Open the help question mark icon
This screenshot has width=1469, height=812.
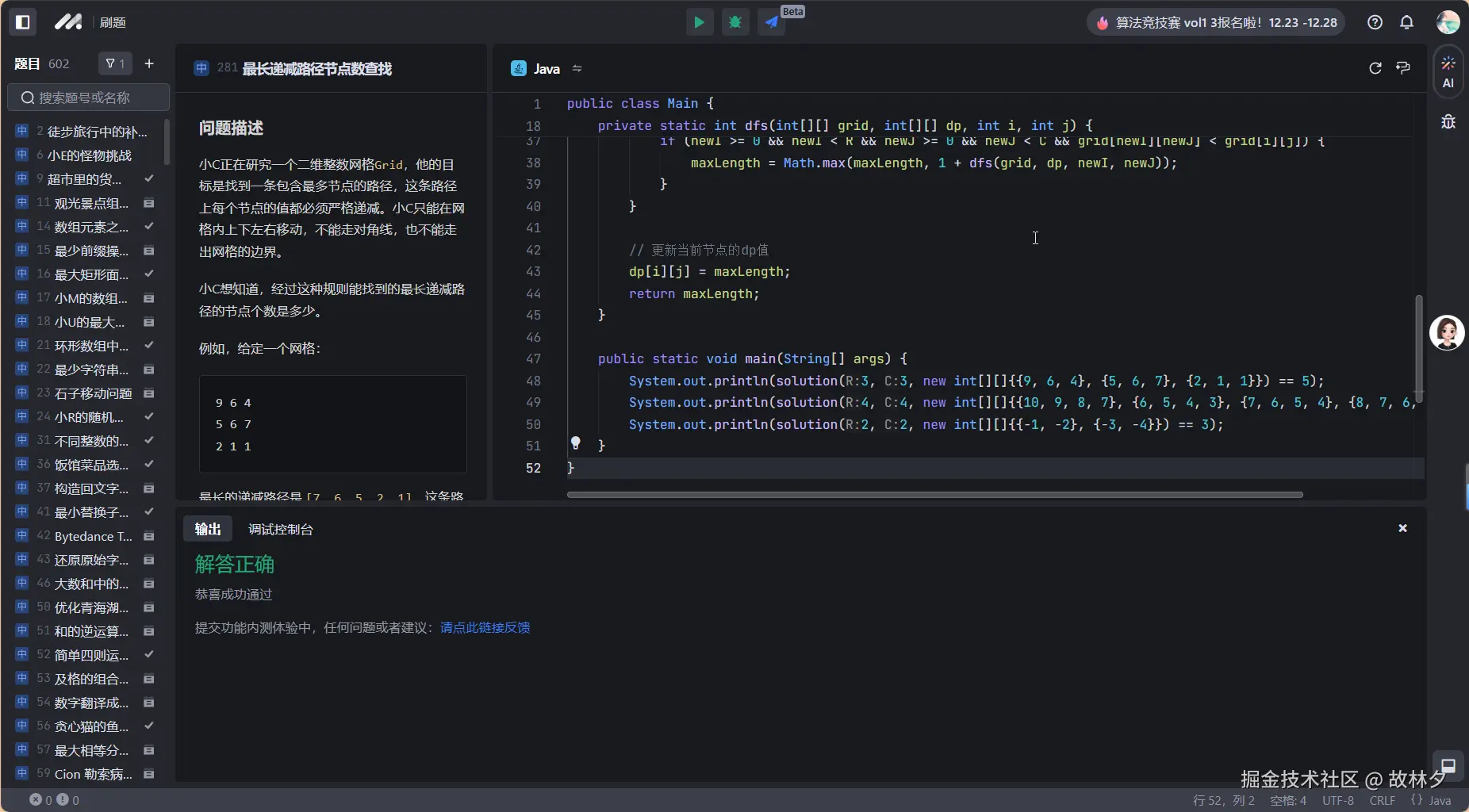coord(1375,22)
